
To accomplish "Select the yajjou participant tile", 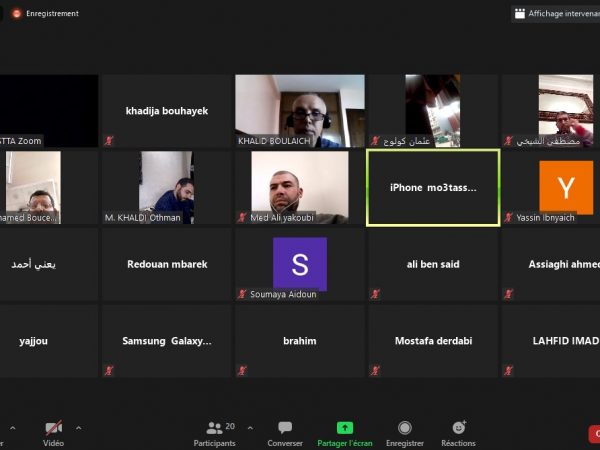I will click(x=49, y=341).
